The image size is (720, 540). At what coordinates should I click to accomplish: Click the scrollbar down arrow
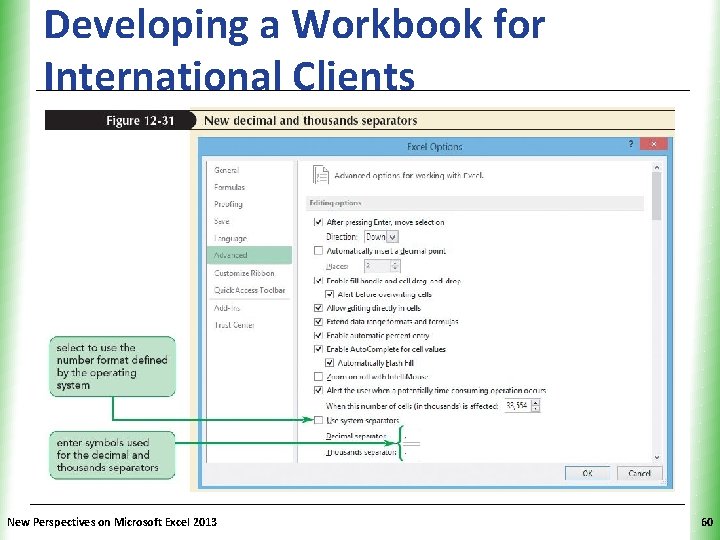[x=657, y=457]
